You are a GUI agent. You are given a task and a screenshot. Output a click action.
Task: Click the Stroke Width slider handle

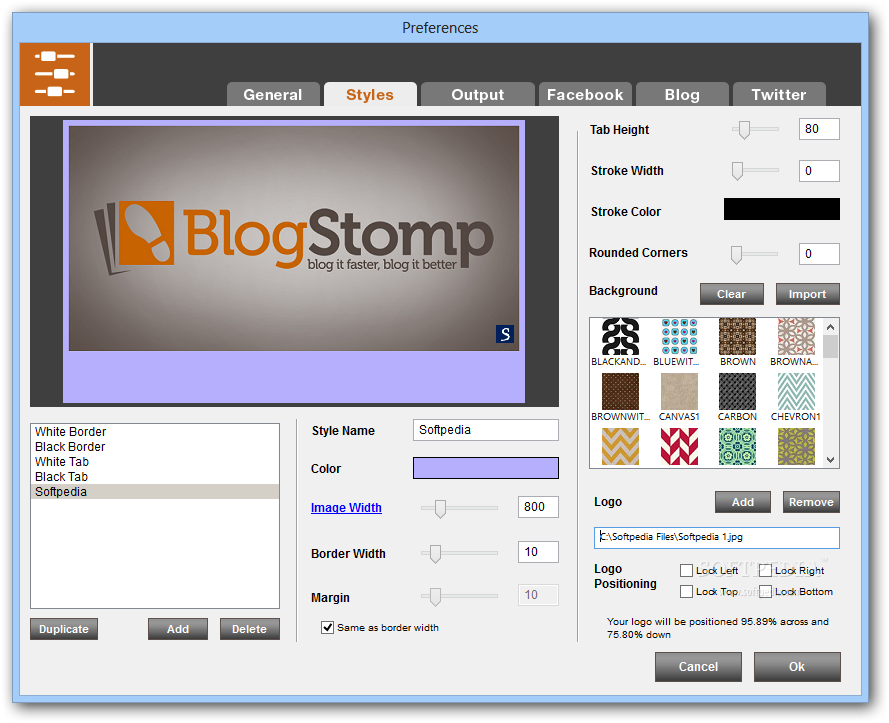[737, 171]
